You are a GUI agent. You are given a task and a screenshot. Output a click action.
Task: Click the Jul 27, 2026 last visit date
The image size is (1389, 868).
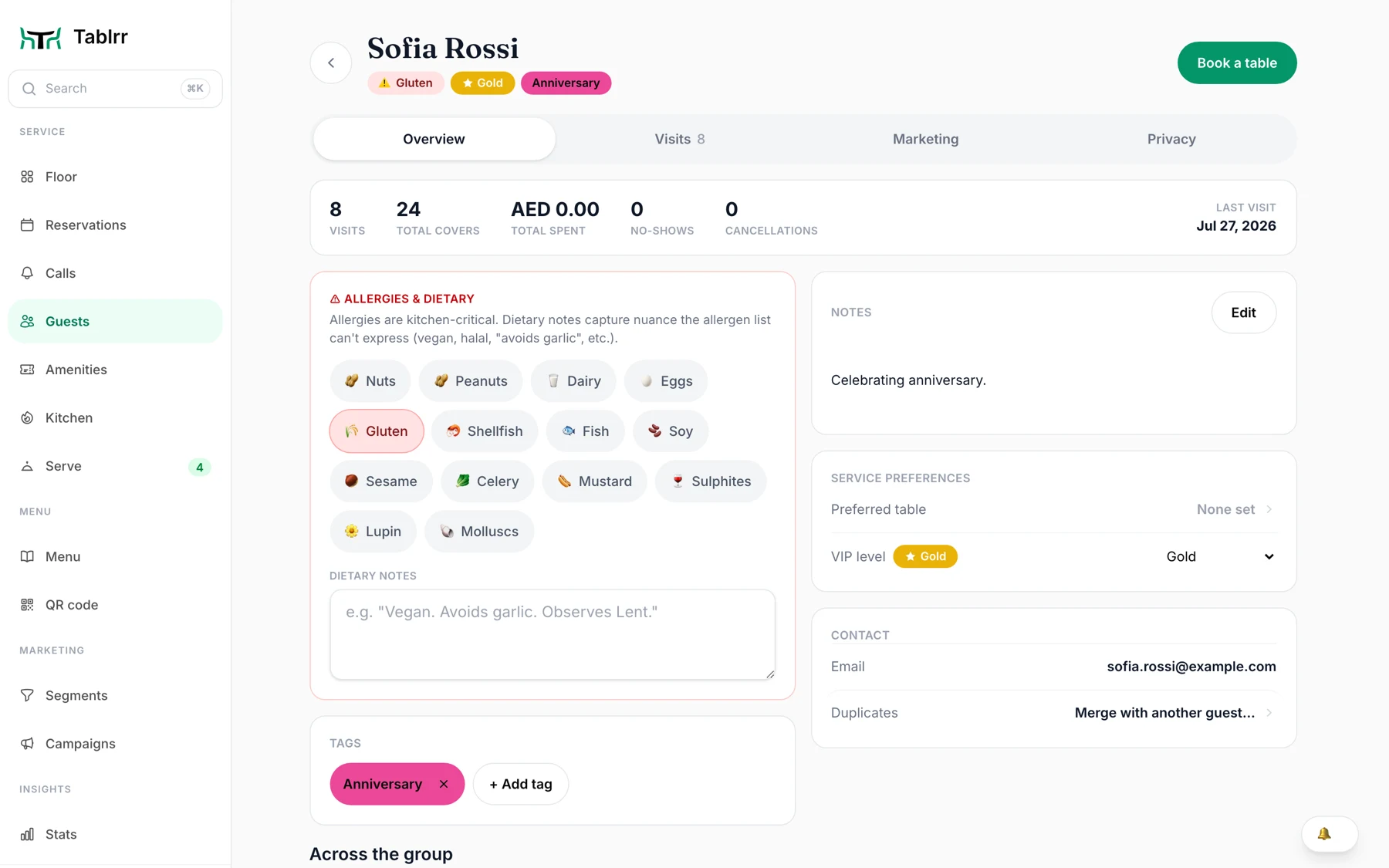coord(1235,226)
